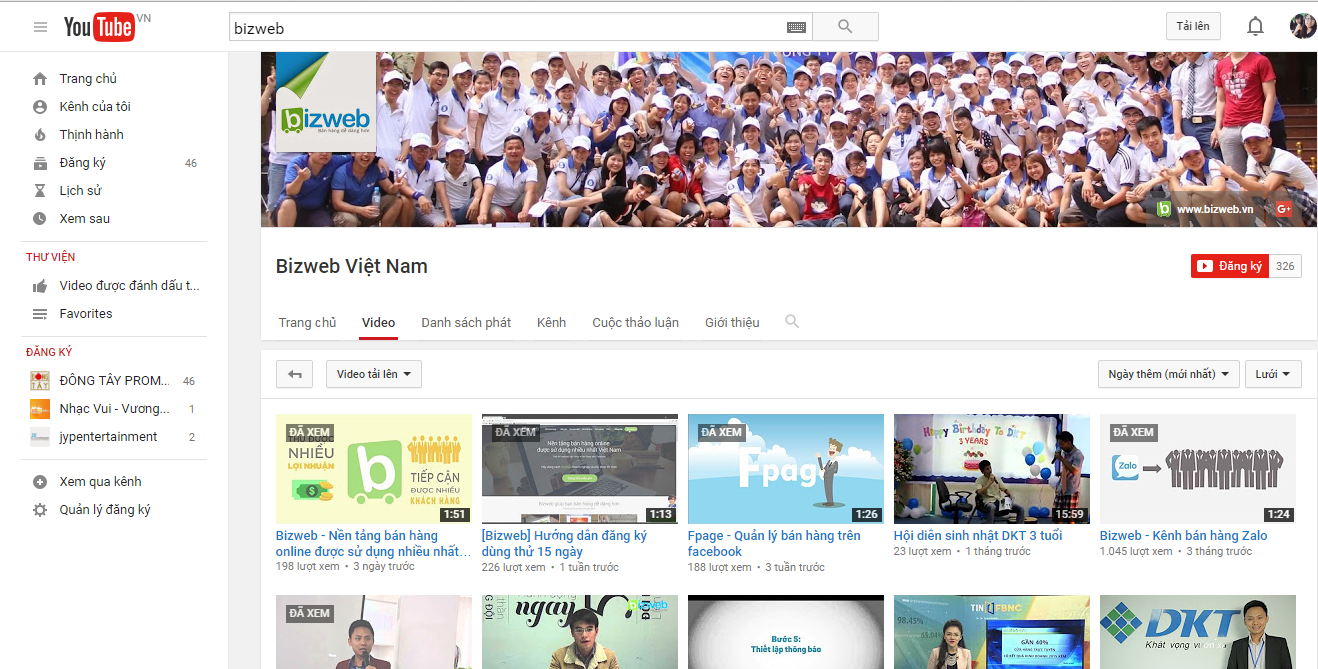Click the Lịch sử sidebar label
The height and width of the screenshot is (669, 1318).
tap(81, 191)
